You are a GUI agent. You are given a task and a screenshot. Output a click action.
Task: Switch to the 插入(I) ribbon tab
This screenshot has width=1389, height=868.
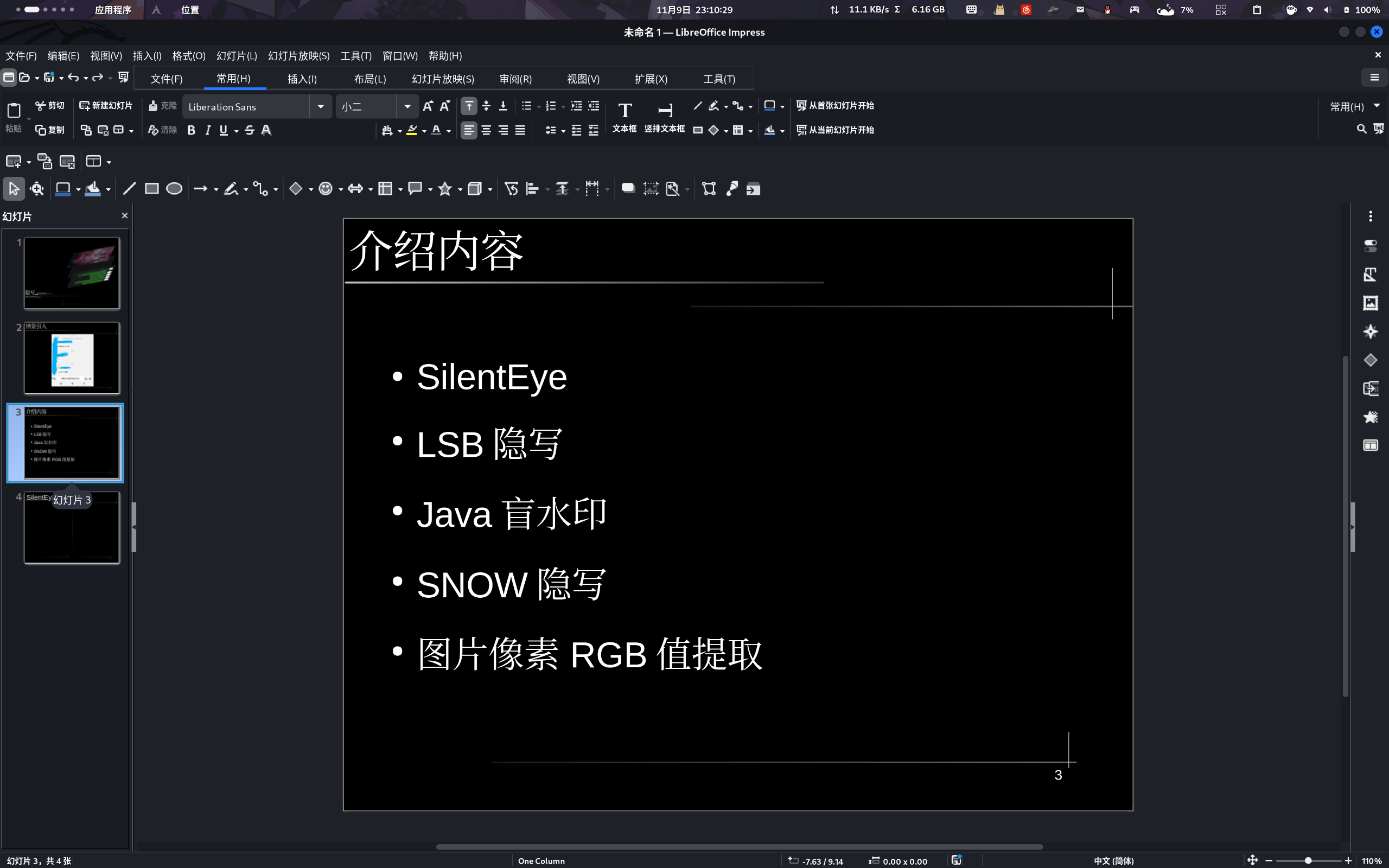[x=302, y=79]
